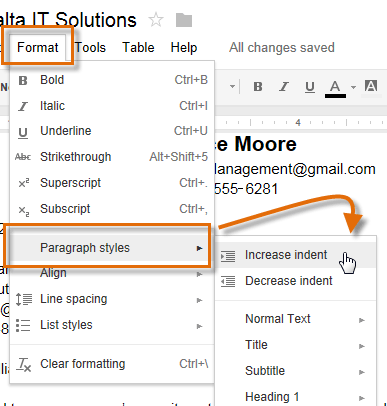
Task: Click the Title style label
Action: (256, 345)
